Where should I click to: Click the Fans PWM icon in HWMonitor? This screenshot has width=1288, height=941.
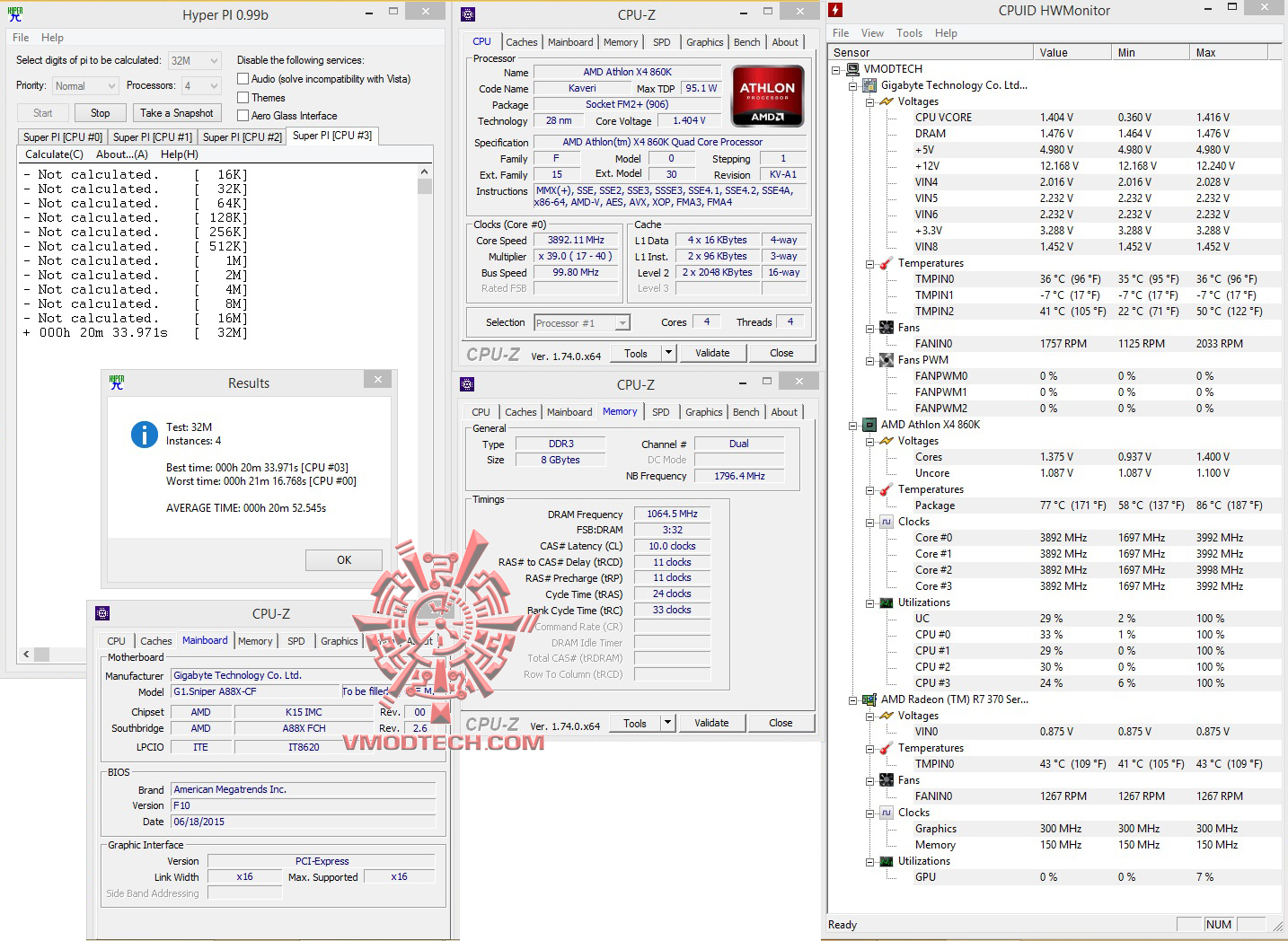886,360
